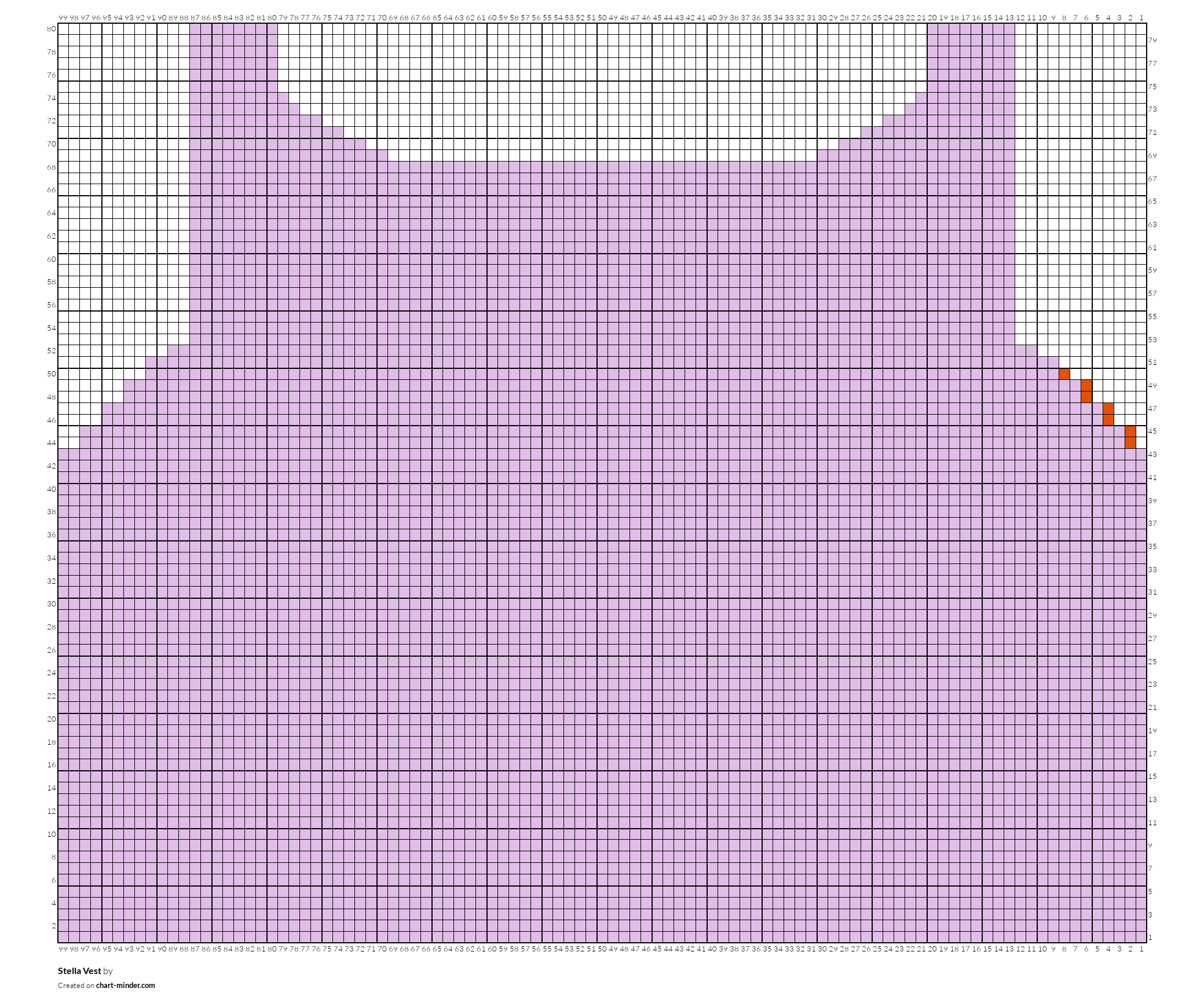Screen dimensions: 1204x1003
Task: Click row label 2 on the left edge
Action: pyautogui.click(x=54, y=925)
